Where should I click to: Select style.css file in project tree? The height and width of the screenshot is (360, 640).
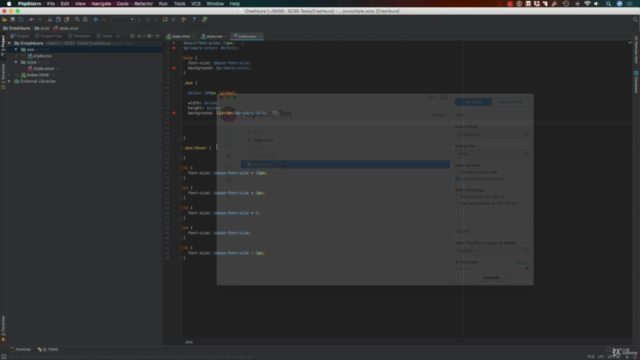[40, 56]
